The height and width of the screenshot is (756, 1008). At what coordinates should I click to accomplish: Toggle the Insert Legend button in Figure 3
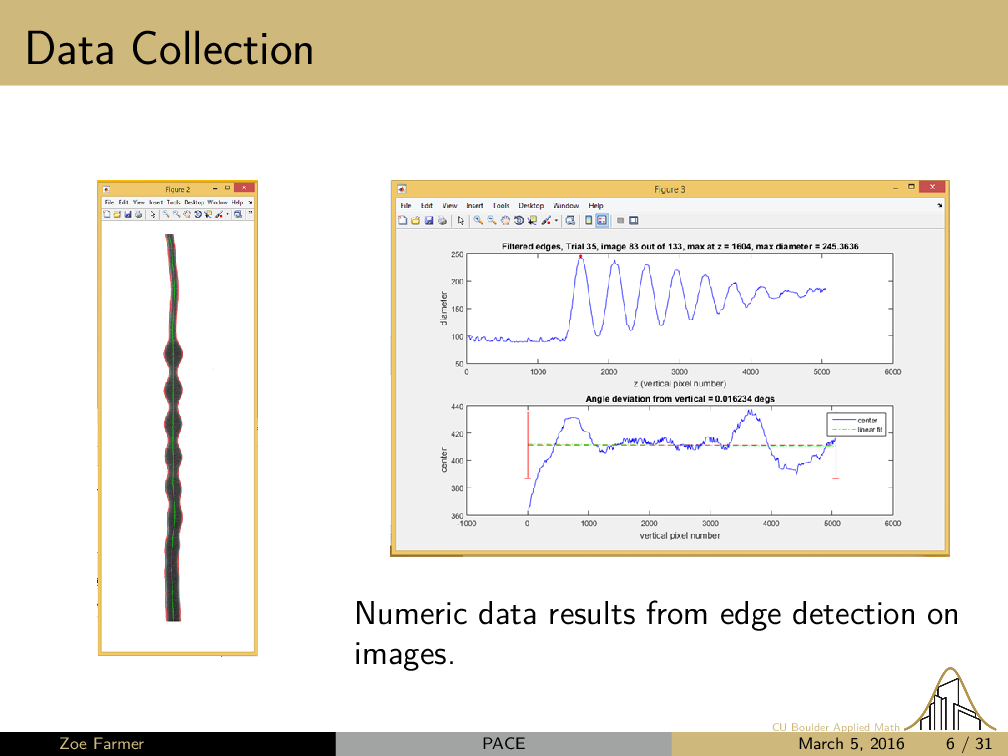coord(603,220)
